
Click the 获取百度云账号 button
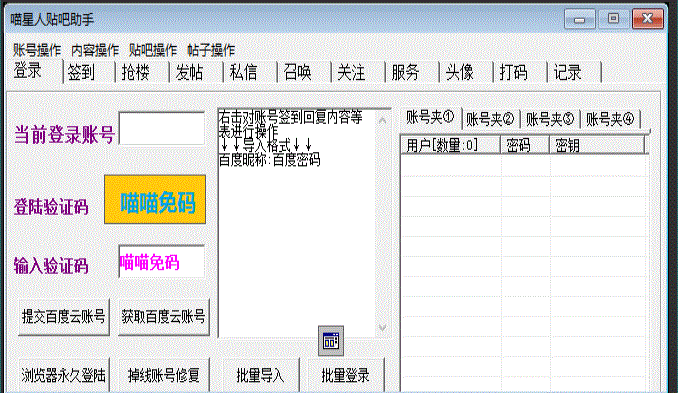point(164,316)
